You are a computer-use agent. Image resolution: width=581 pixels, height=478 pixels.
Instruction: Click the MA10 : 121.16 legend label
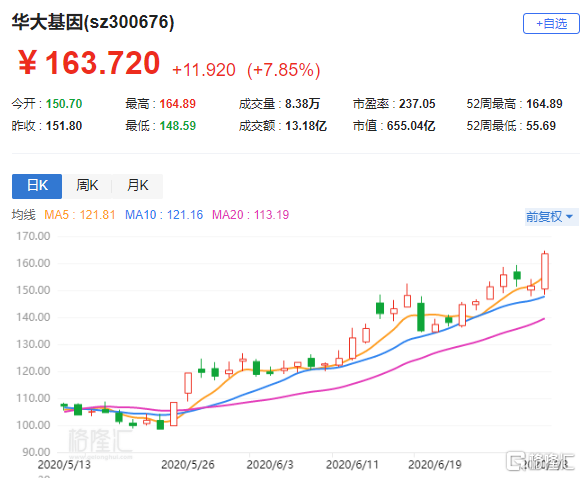point(164,215)
